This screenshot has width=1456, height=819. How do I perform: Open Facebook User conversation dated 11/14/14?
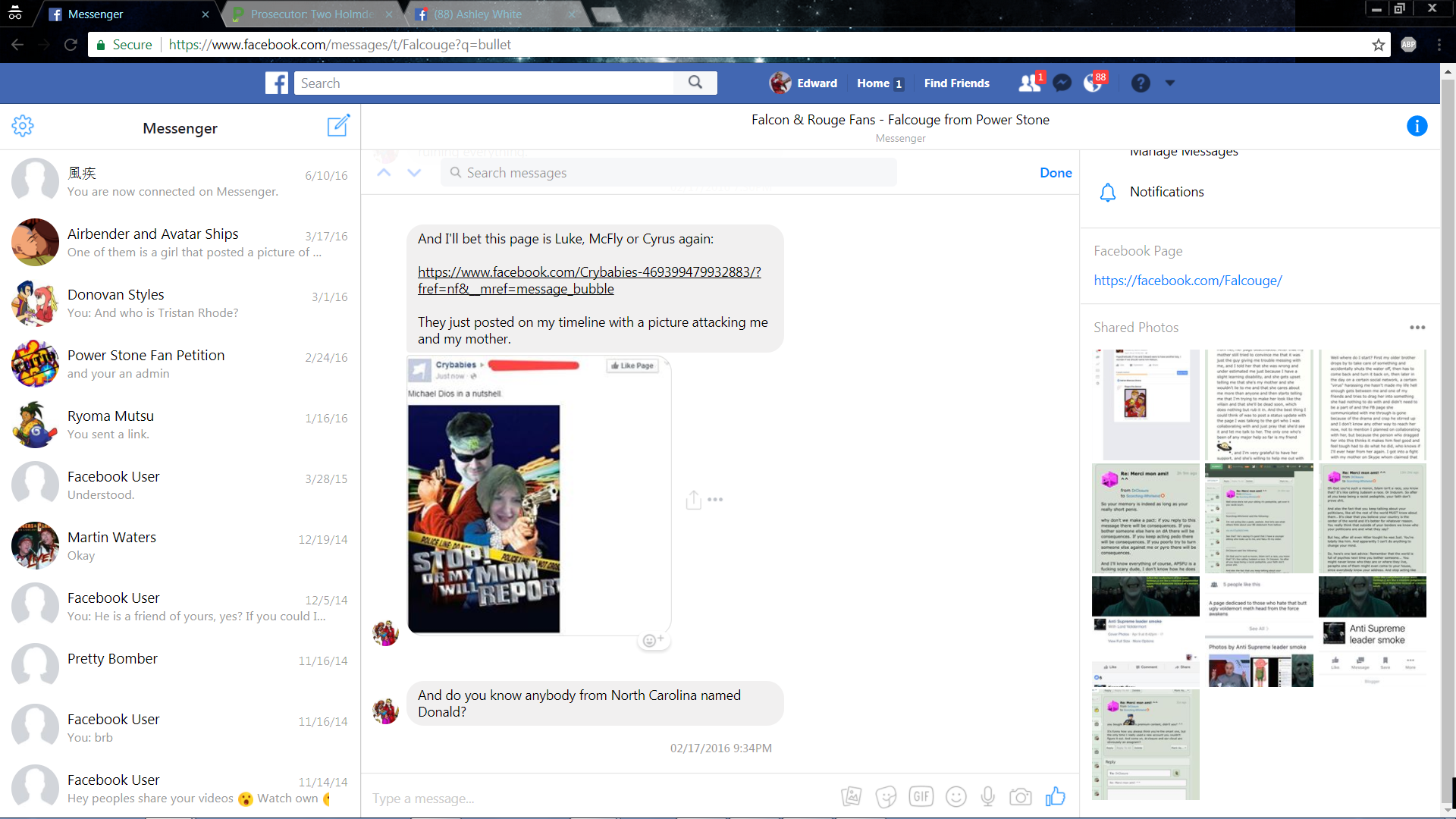tap(180, 788)
